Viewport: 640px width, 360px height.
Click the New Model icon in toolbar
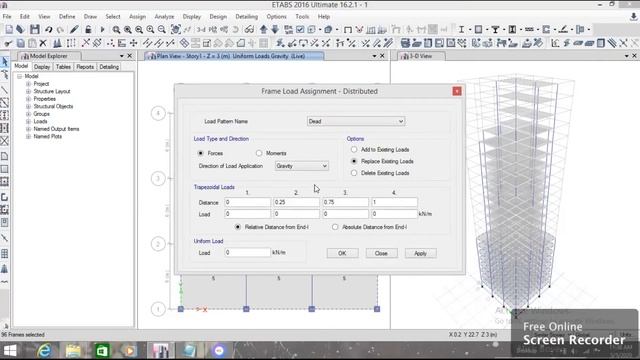(9, 29)
